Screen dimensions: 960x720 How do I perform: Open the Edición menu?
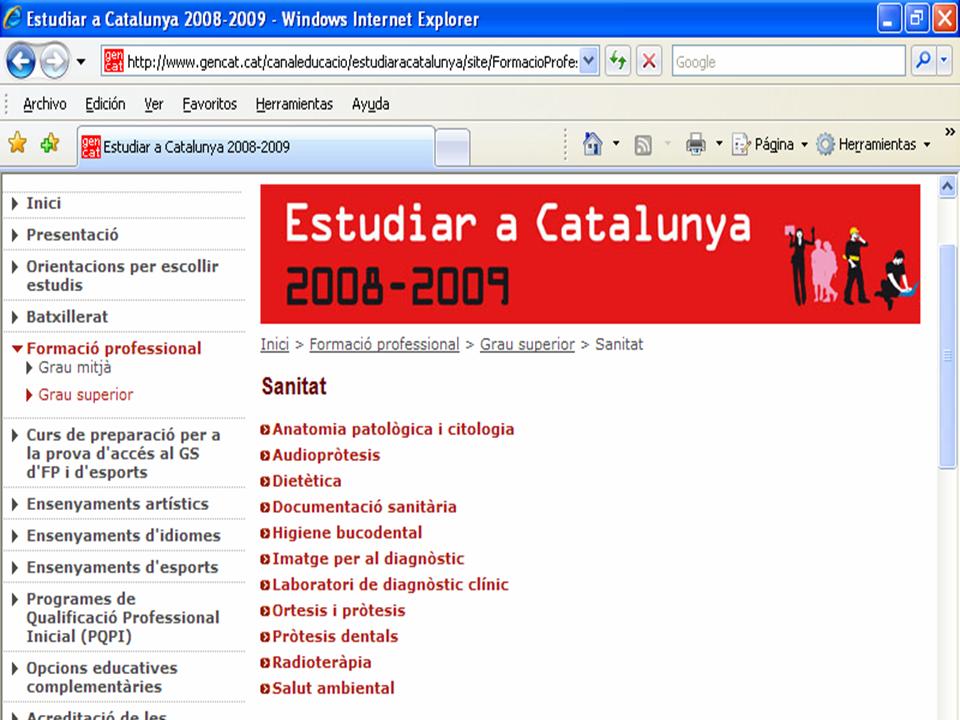[x=105, y=104]
